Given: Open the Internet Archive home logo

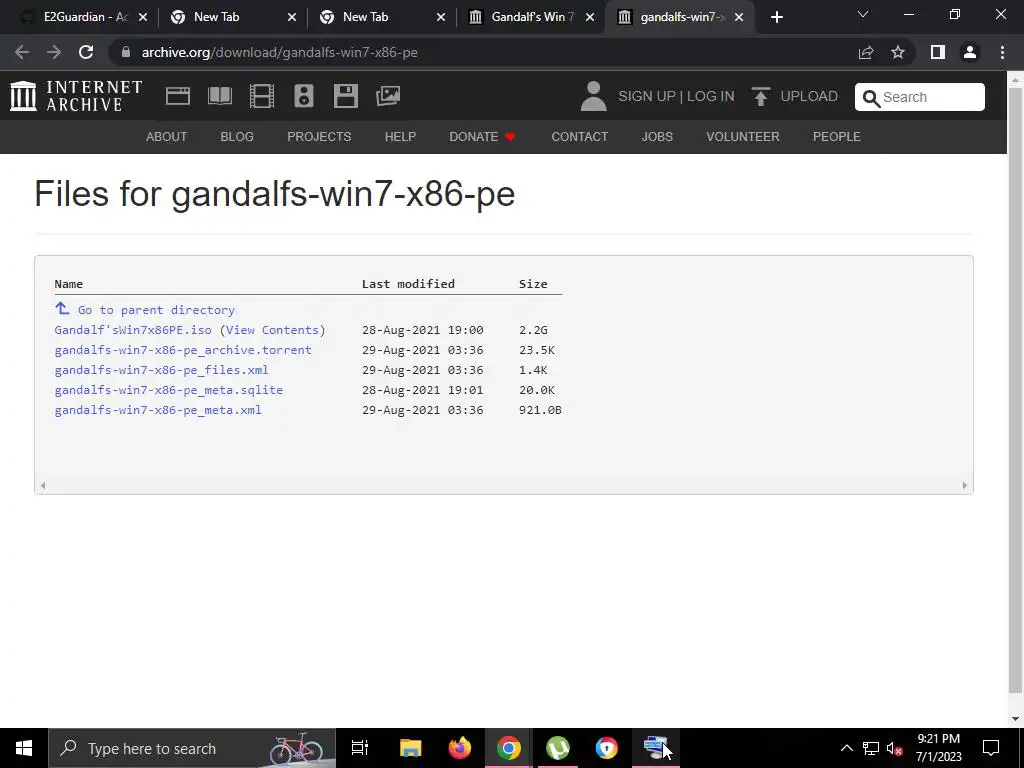Looking at the screenshot, I should coord(76,96).
